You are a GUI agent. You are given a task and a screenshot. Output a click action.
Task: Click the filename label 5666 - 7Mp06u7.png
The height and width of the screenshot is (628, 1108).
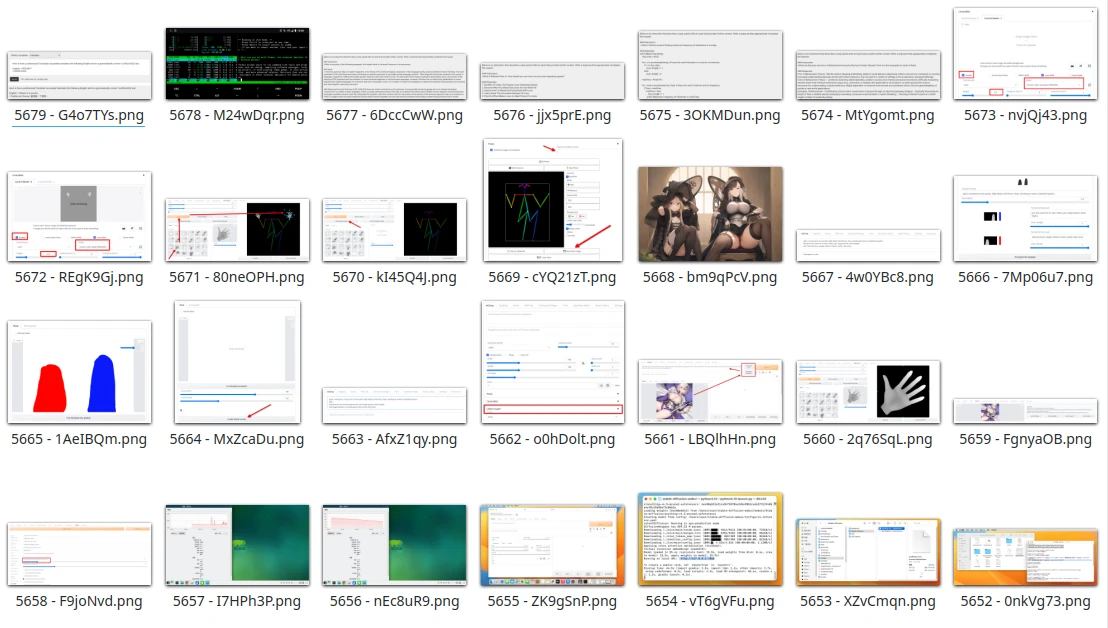point(1025,277)
